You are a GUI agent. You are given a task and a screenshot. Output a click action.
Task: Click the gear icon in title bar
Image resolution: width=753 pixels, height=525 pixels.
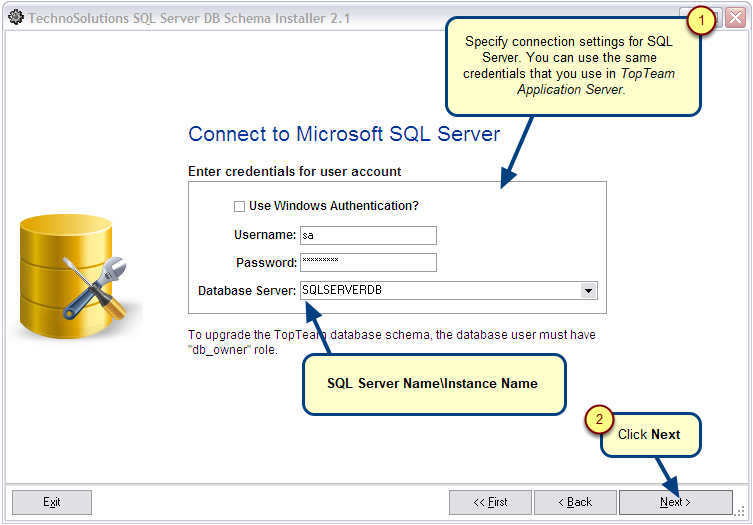16,18
